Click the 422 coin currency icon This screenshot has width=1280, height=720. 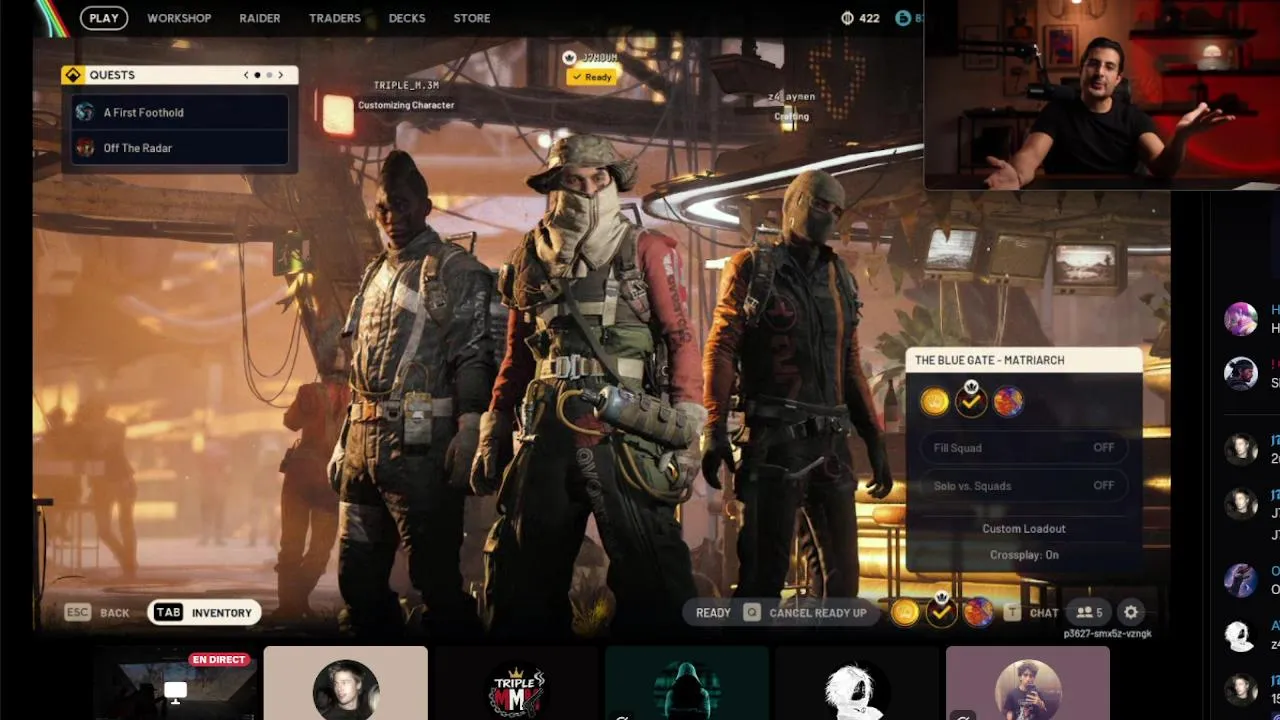click(847, 18)
